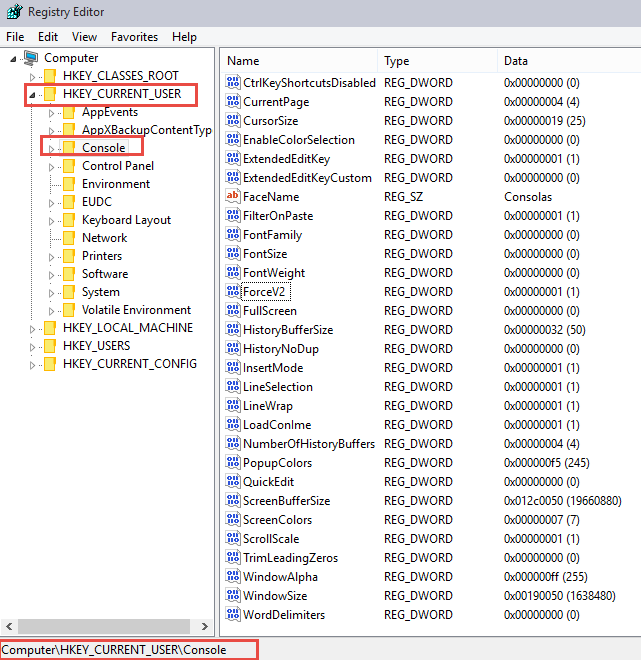The width and height of the screenshot is (641, 660).
Task: Click the Console key folder icon
Action: (x=69, y=147)
